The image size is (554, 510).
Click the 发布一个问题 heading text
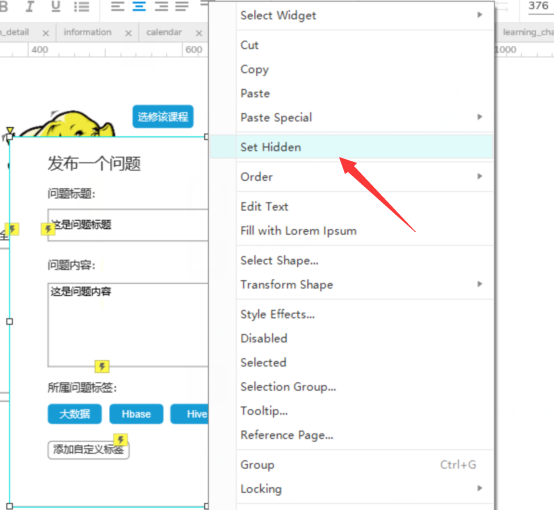click(x=94, y=164)
